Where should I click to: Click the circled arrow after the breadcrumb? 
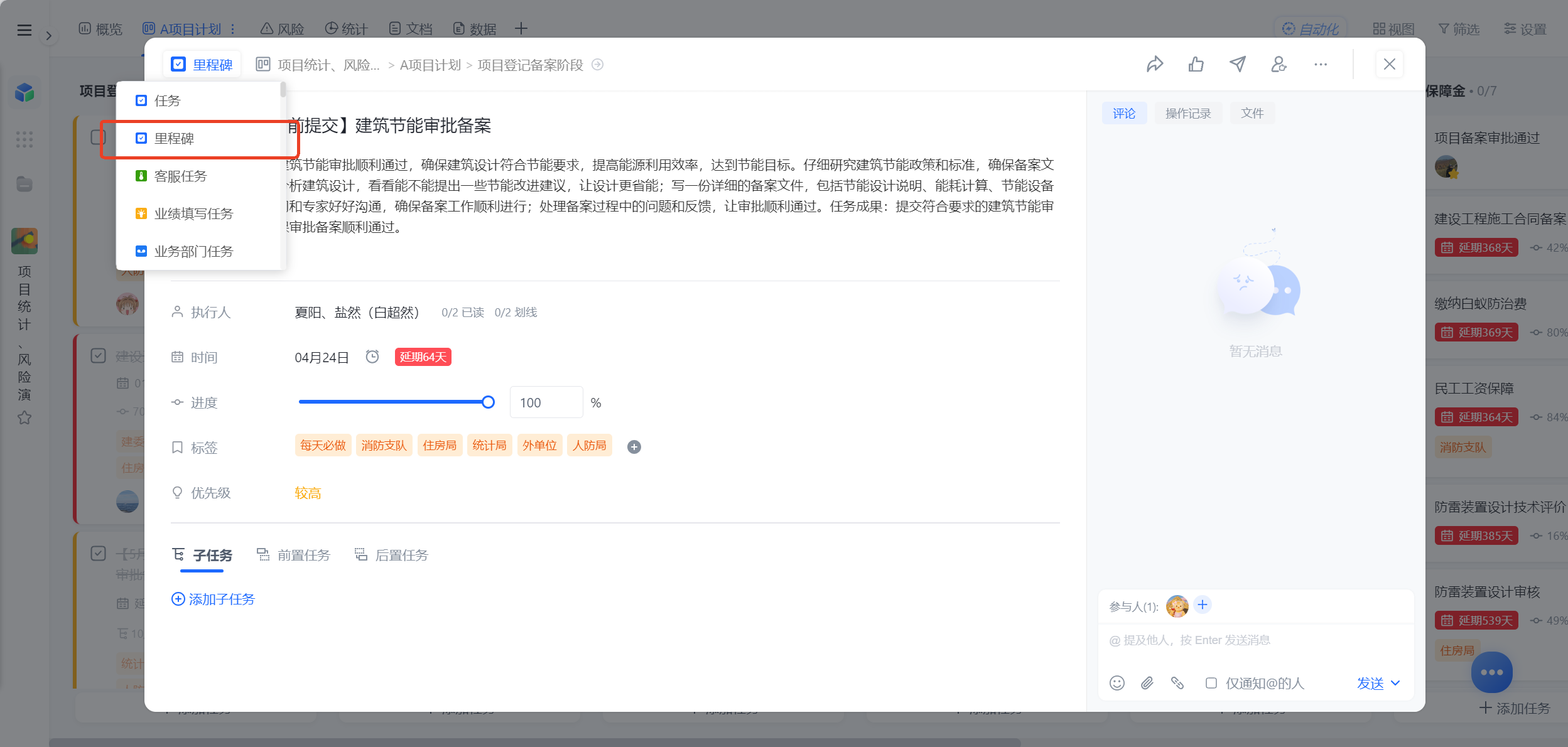coord(598,65)
